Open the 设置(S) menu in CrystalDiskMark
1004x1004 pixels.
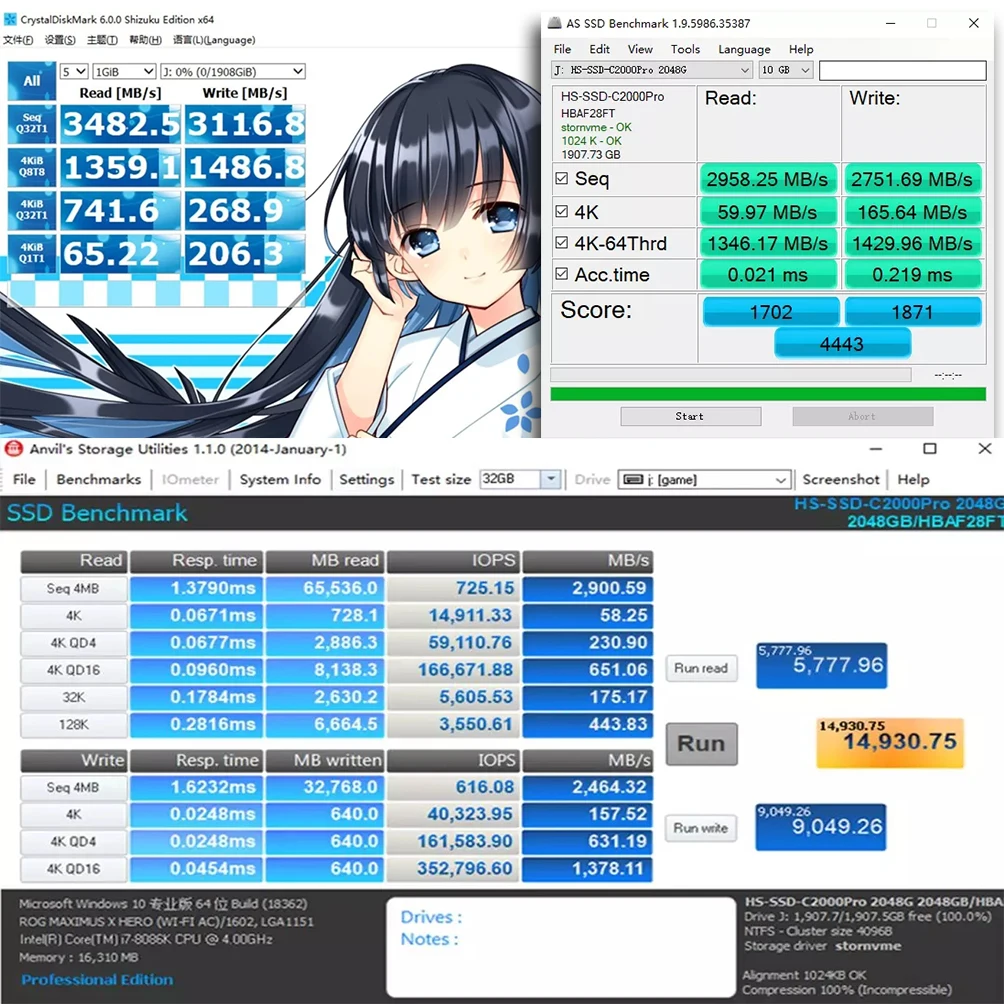pyautogui.click(x=60, y=40)
